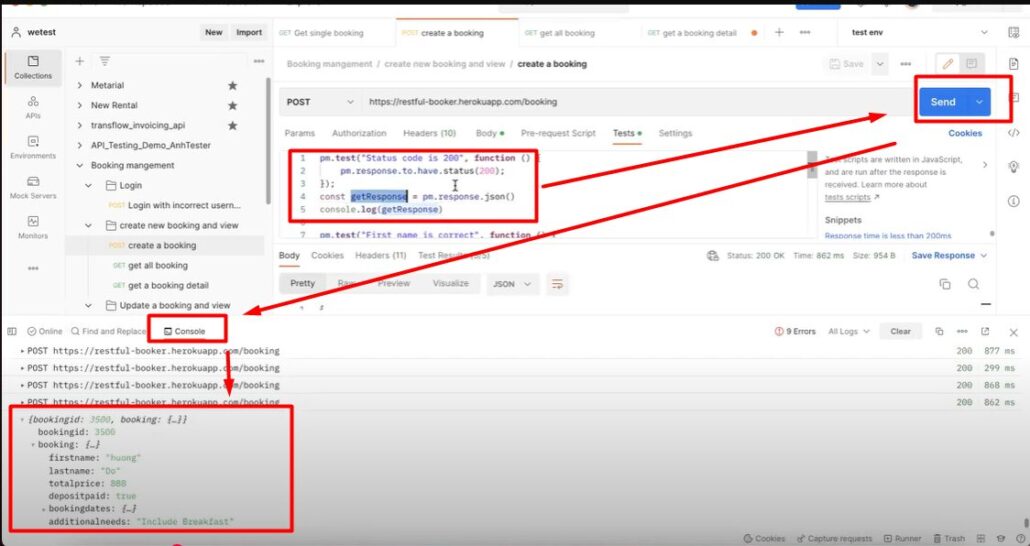This screenshot has height=546, width=1030.
Task: Select the get all booking request
Action: coord(157,266)
